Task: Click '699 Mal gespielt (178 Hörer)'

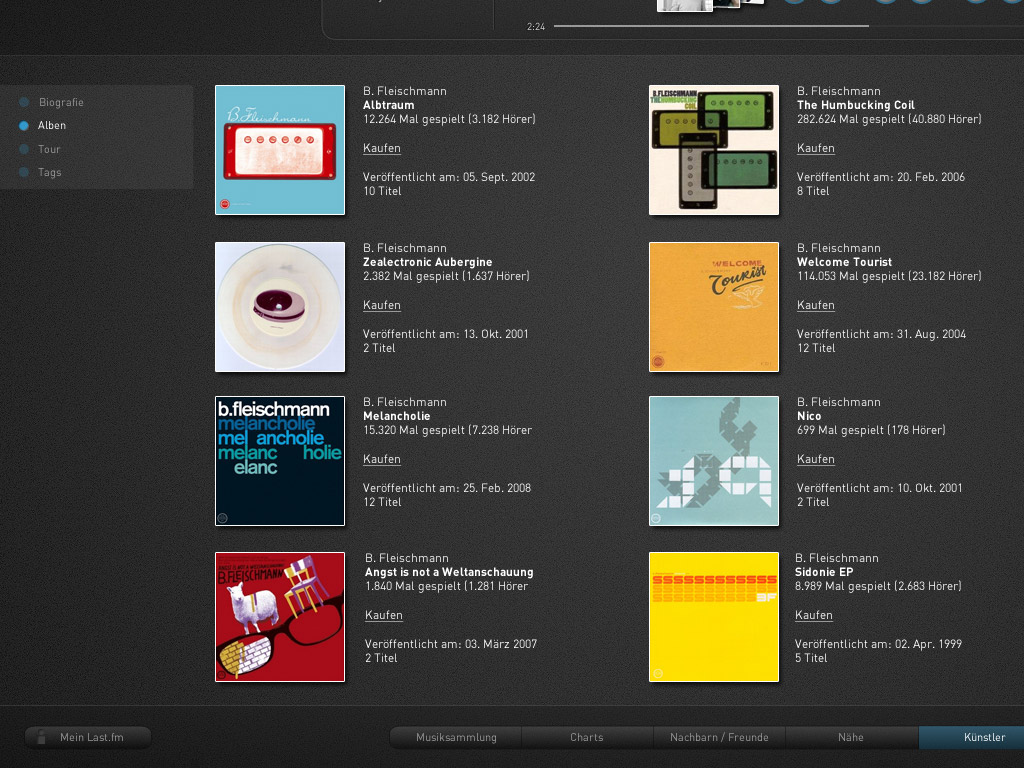Action: point(871,430)
